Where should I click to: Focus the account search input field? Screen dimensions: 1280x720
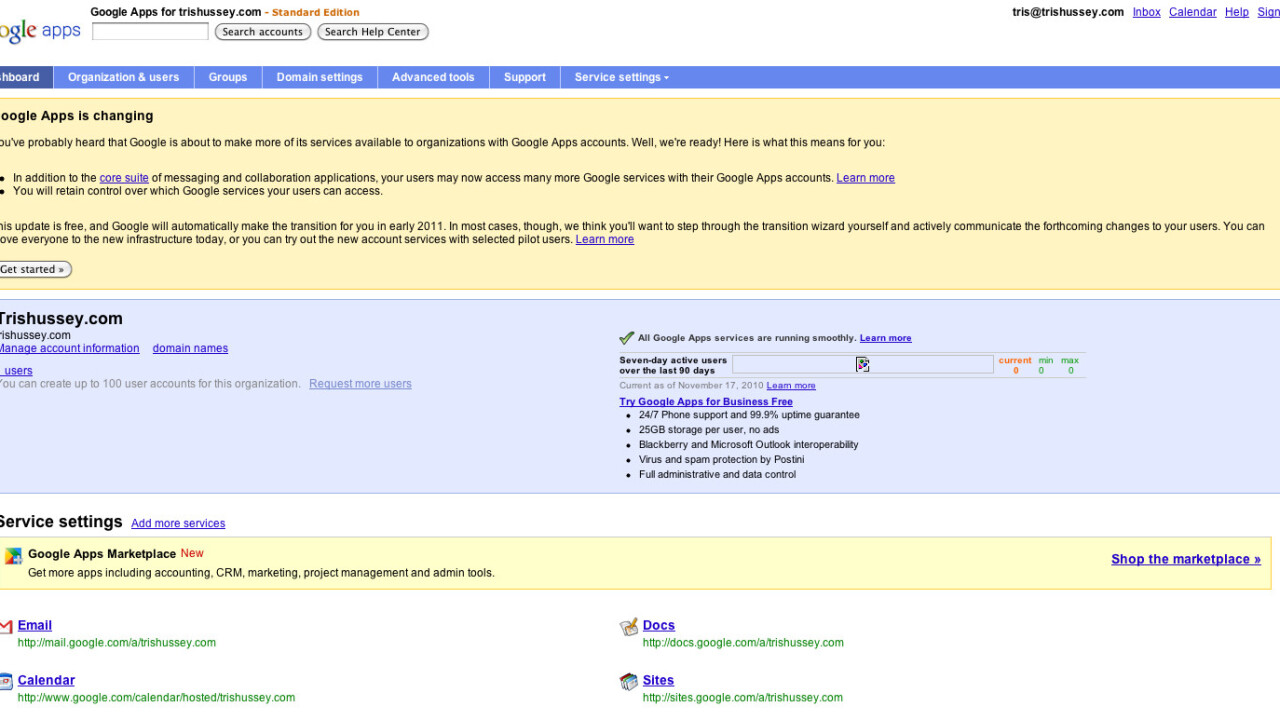click(150, 32)
